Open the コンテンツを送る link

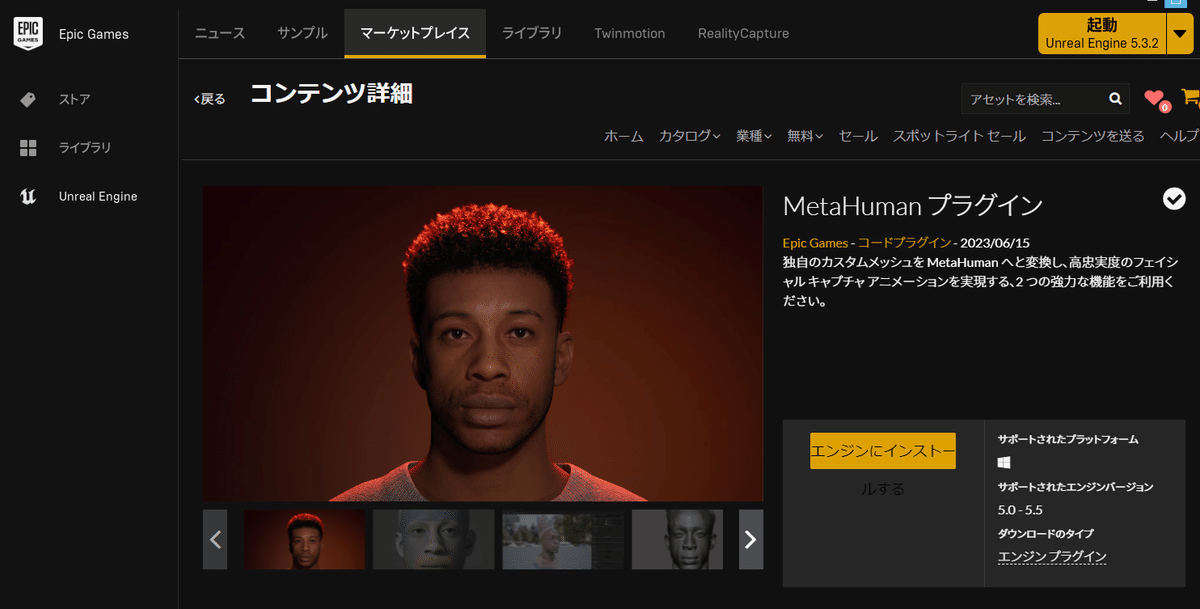[1093, 136]
